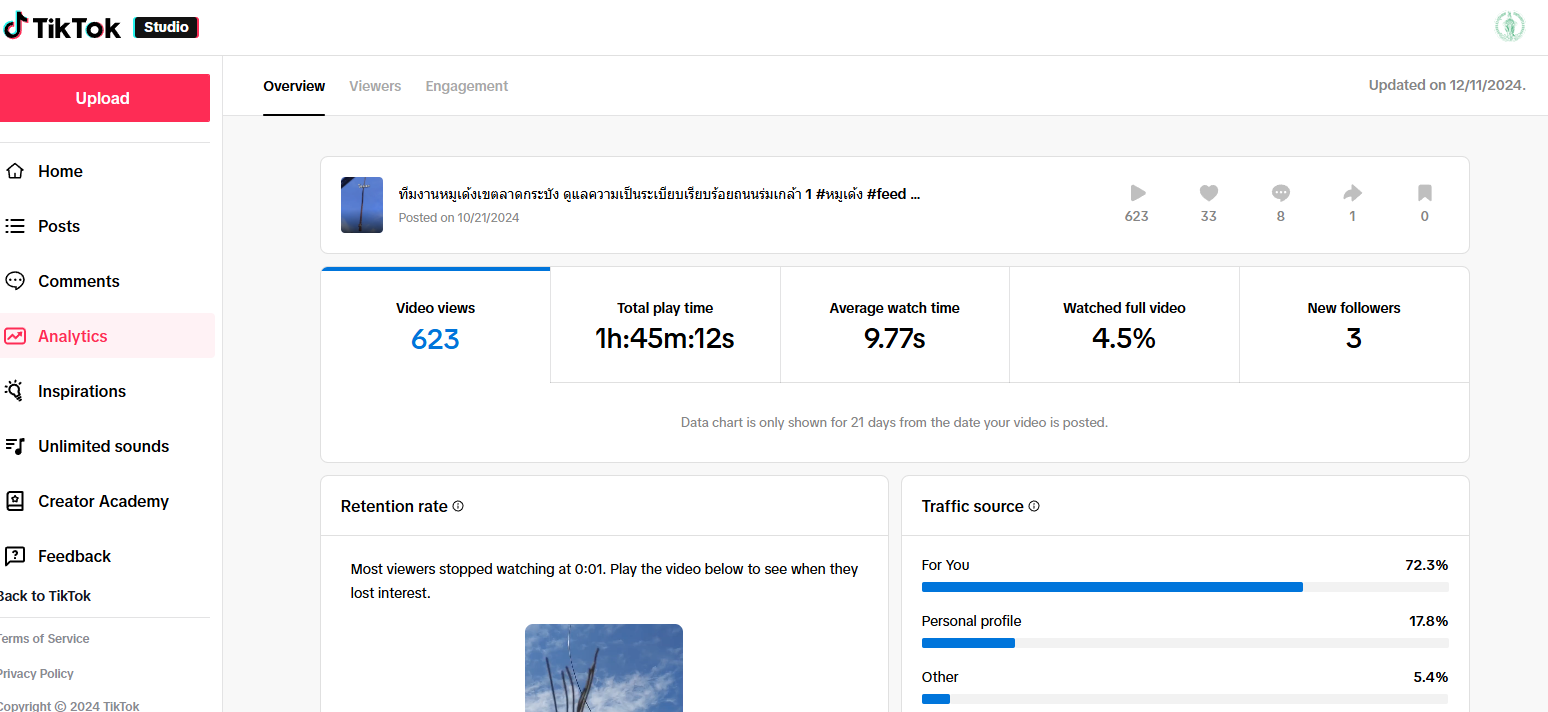Click info icon beside Traffic source
Image resolution: width=1548 pixels, height=712 pixels.
[1034, 506]
